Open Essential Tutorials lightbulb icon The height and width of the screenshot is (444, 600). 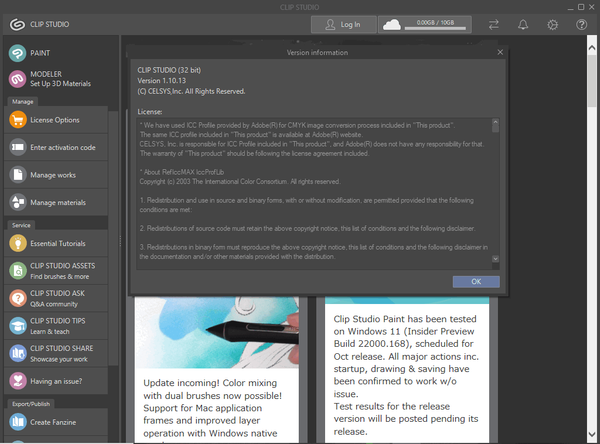point(18,243)
